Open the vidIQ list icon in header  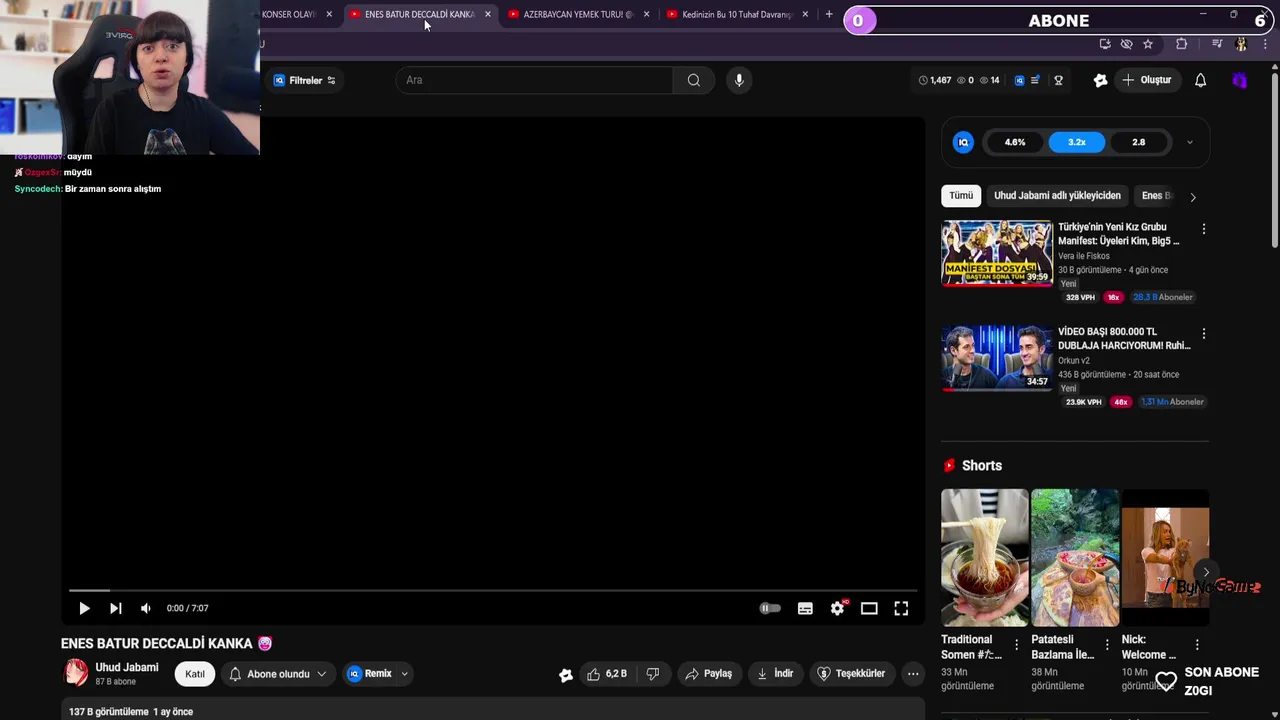[1035, 80]
